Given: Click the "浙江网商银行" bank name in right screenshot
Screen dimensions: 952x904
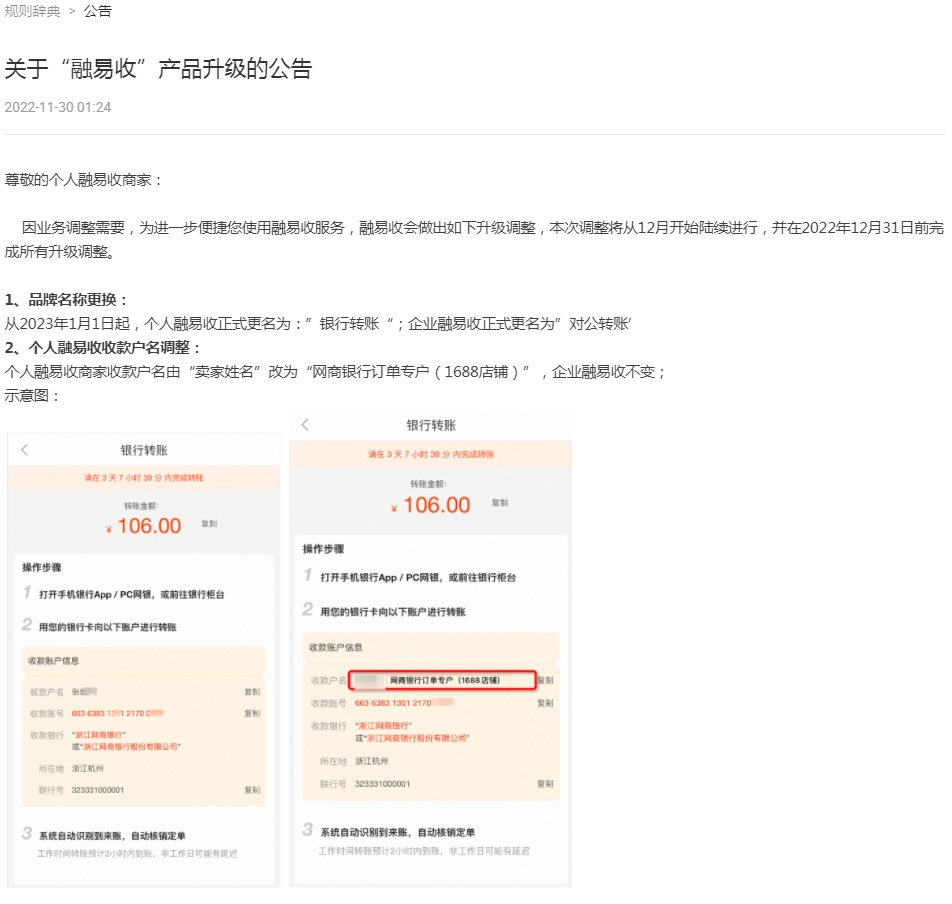Looking at the screenshot, I should coord(384,726).
